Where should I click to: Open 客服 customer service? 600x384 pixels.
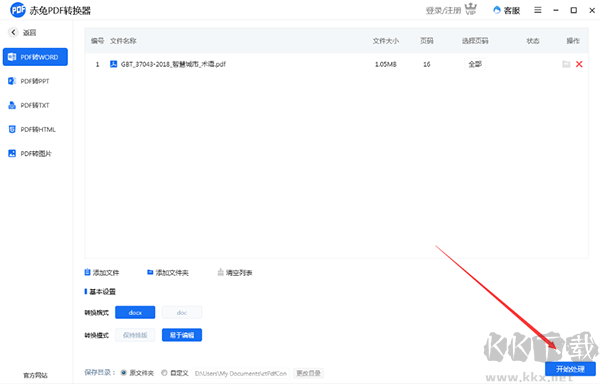pos(507,10)
